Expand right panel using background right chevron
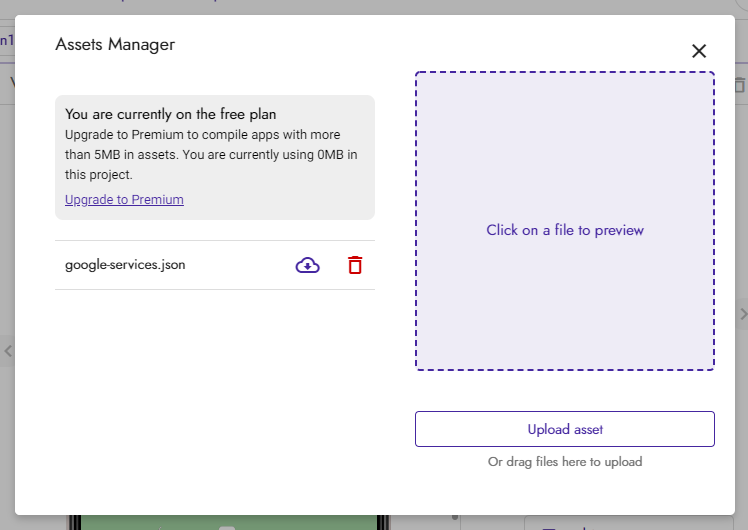This screenshot has width=748, height=530. (742, 314)
